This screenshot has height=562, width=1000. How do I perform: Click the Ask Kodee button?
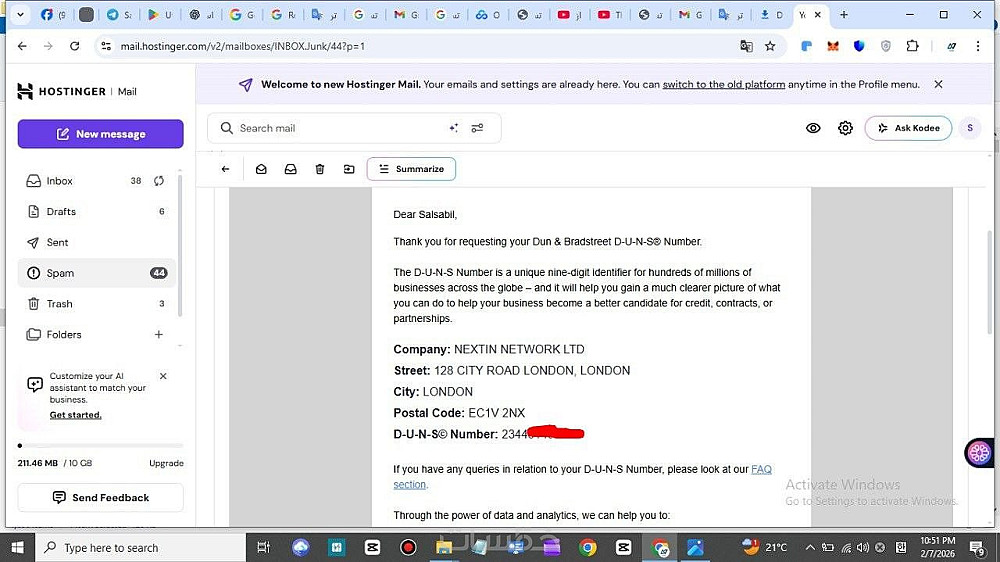tap(908, 128)
